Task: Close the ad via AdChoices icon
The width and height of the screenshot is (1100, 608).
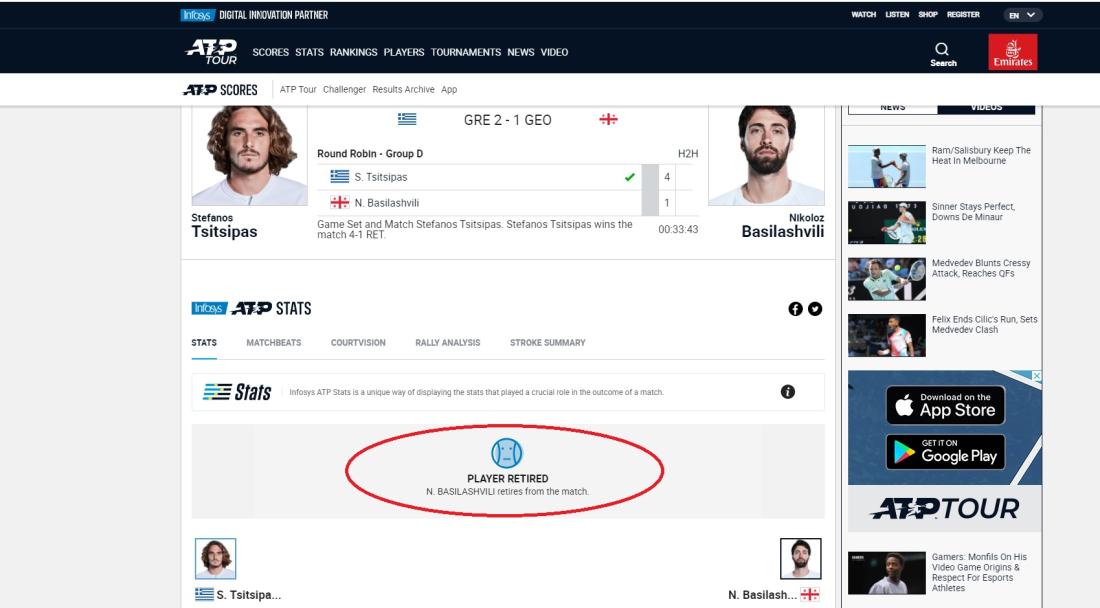Action: coord(1036,377)
